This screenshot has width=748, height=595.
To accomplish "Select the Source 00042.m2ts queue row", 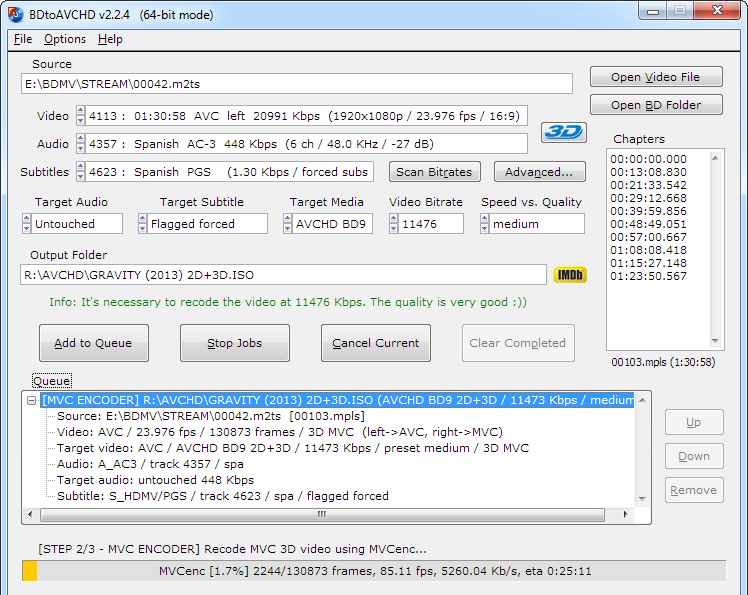I will 210,416.
